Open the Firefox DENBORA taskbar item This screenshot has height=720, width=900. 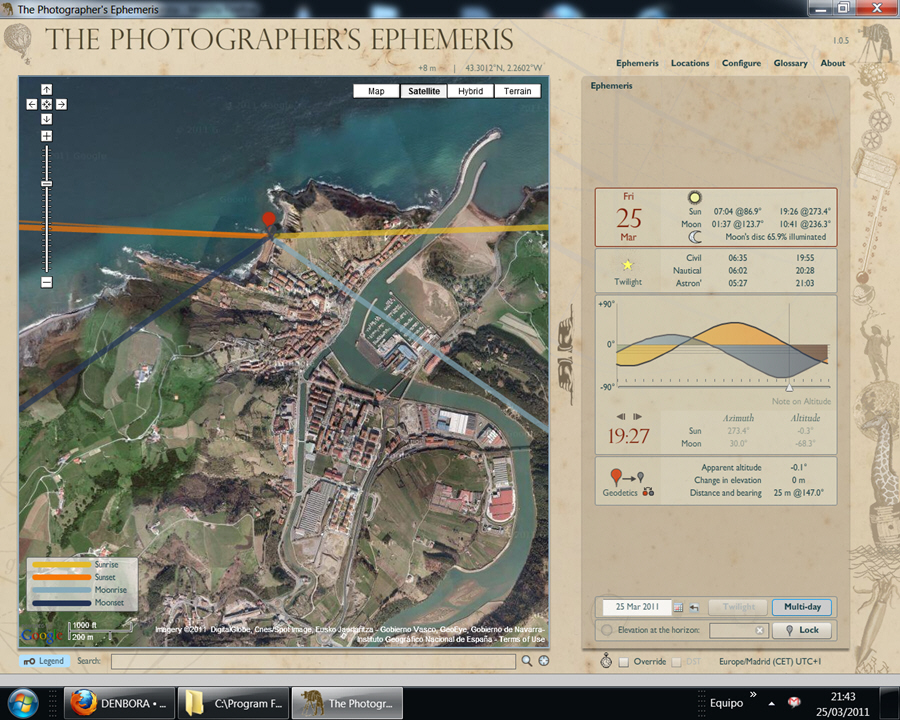[119, 703]
